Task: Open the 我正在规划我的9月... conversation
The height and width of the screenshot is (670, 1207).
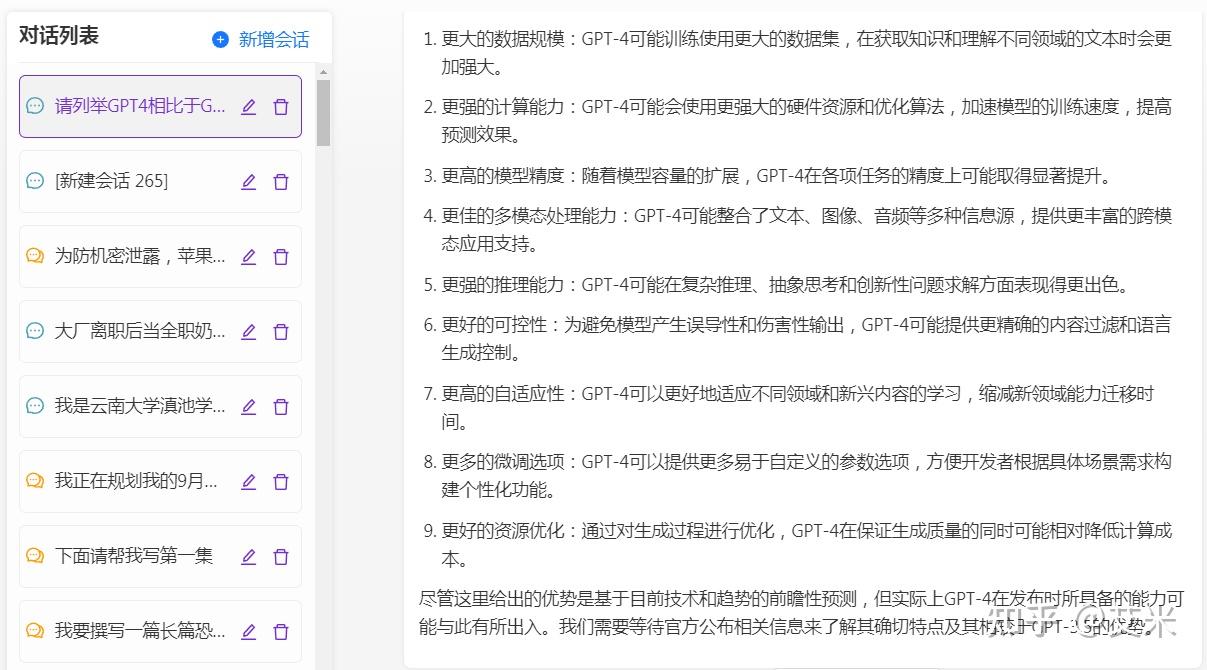Action: click(160, 481)
